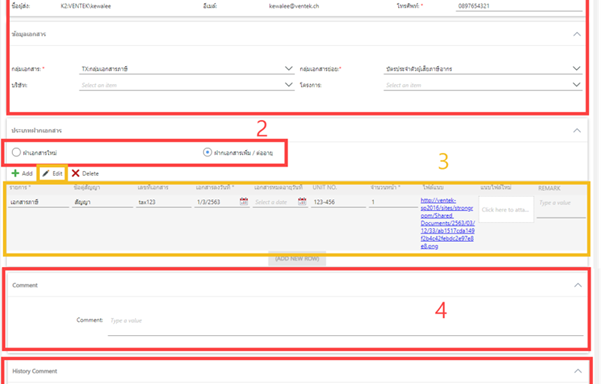
Task: Click the page count field with 1
Action: (393, 202)
